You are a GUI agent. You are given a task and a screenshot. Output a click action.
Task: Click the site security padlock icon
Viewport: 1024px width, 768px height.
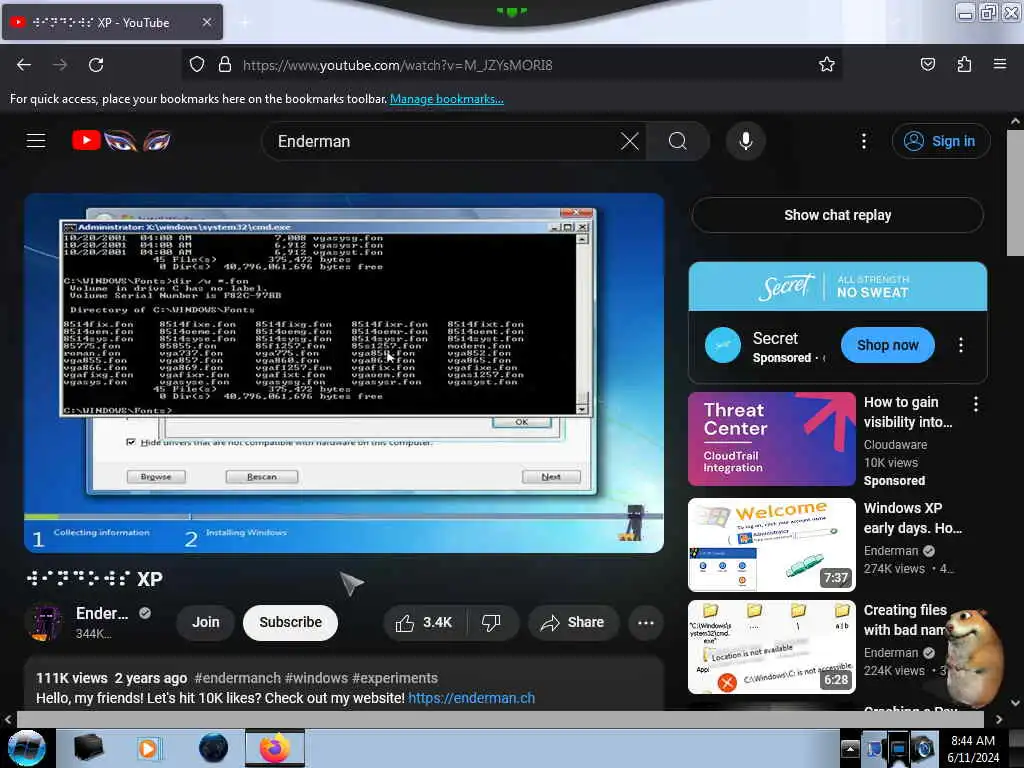(x=225, y=65)
